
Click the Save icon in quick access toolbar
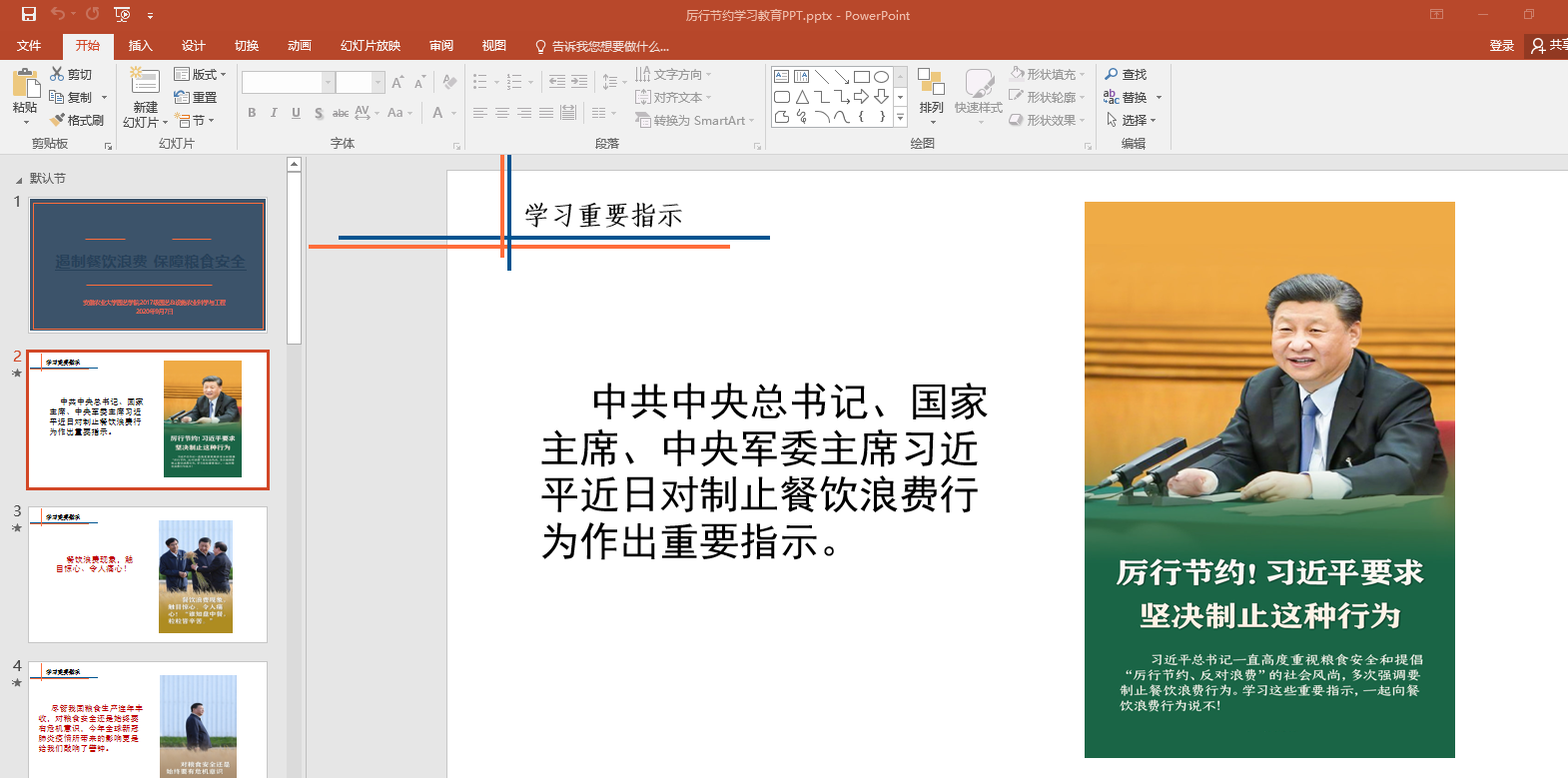(29, 14)
